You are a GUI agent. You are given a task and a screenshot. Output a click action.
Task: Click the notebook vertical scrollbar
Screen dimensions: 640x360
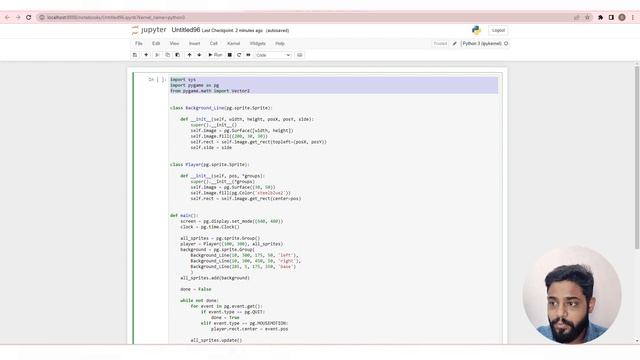pos(637,157)
